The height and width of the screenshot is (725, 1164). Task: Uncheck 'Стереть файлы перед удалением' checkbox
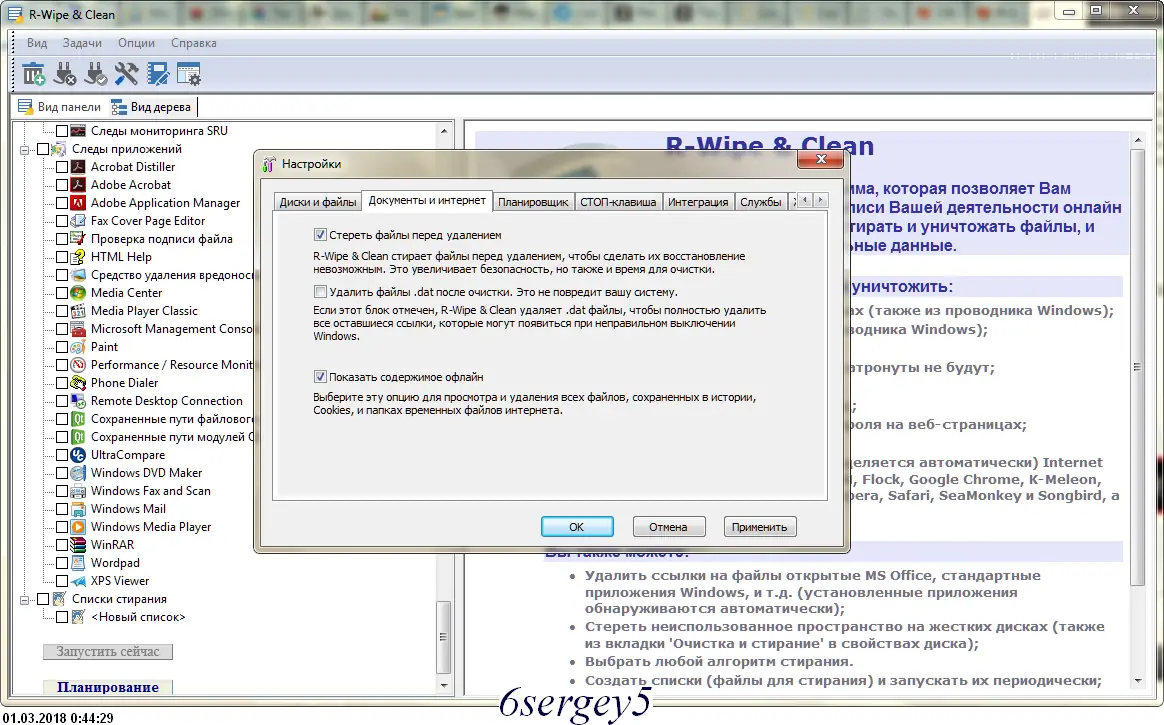click(320, 234)
